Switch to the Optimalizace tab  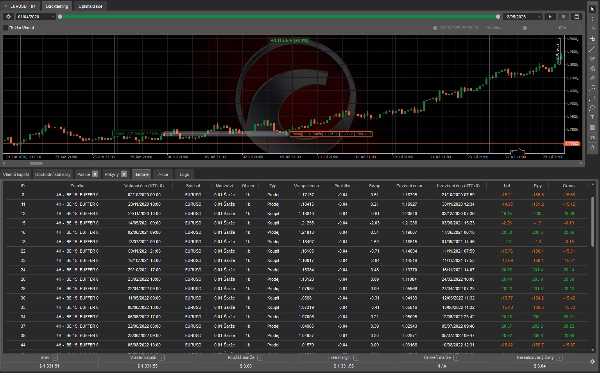point(90,6)
